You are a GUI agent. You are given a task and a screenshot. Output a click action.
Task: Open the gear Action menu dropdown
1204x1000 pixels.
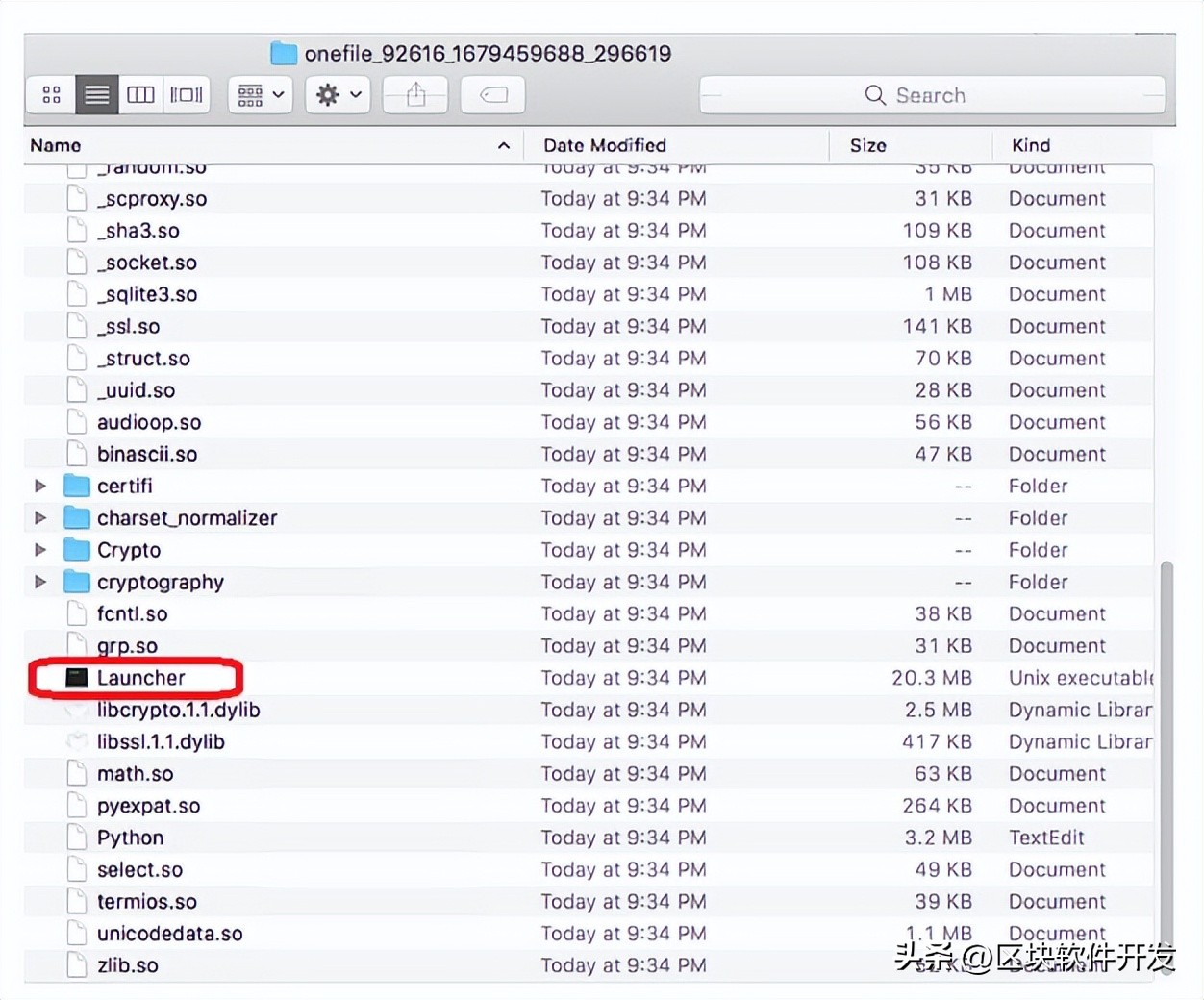338,94
